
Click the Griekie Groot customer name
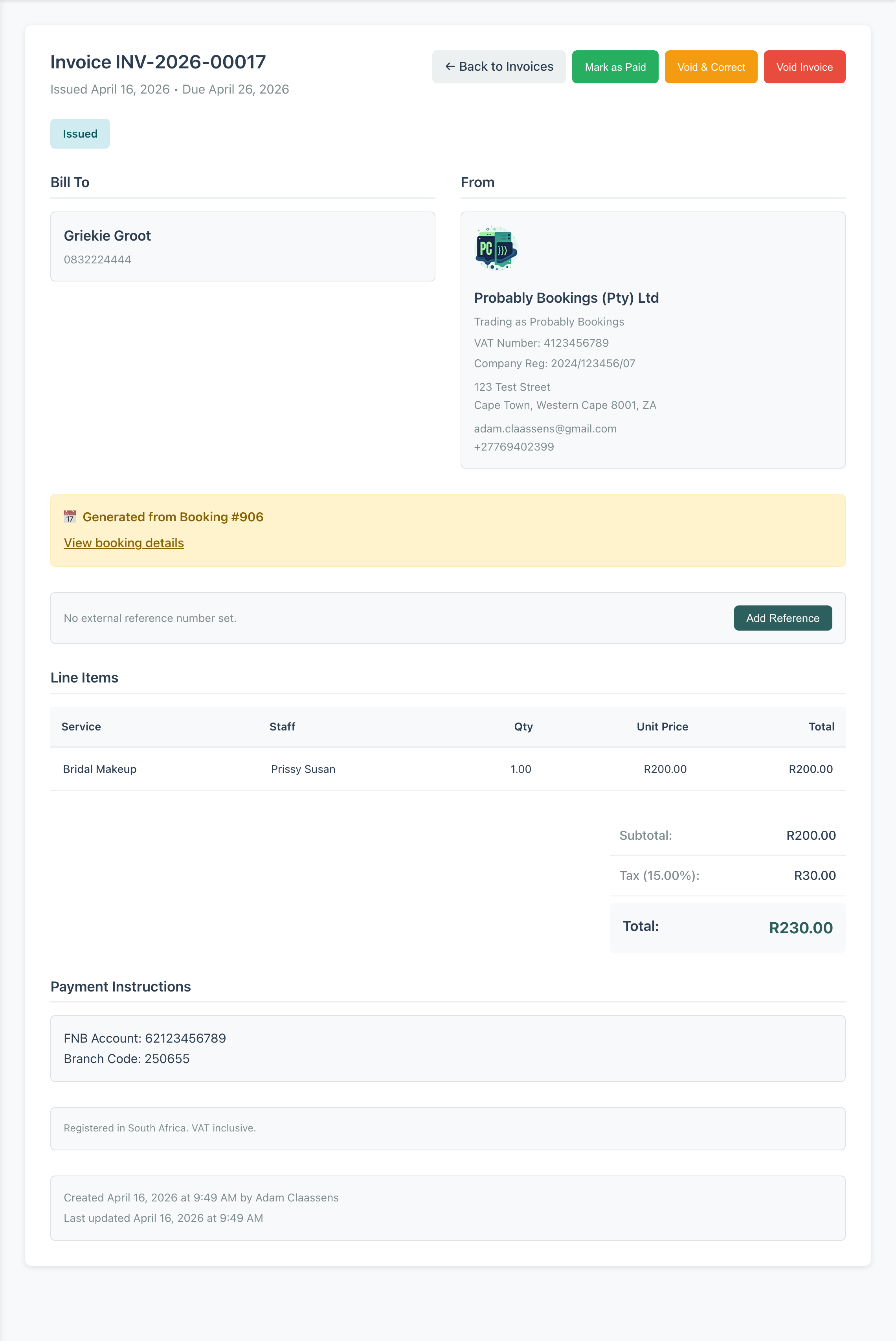tap(107, 235)
